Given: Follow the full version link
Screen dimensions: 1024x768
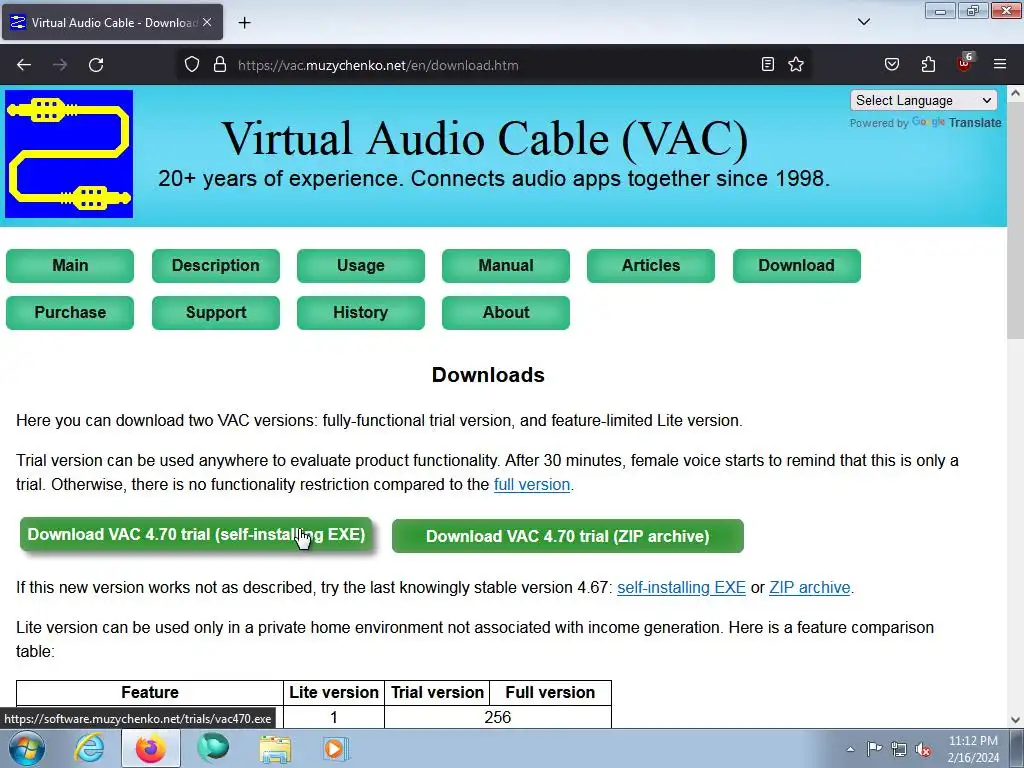Looking at the screenshot, I should pos(532,485).
